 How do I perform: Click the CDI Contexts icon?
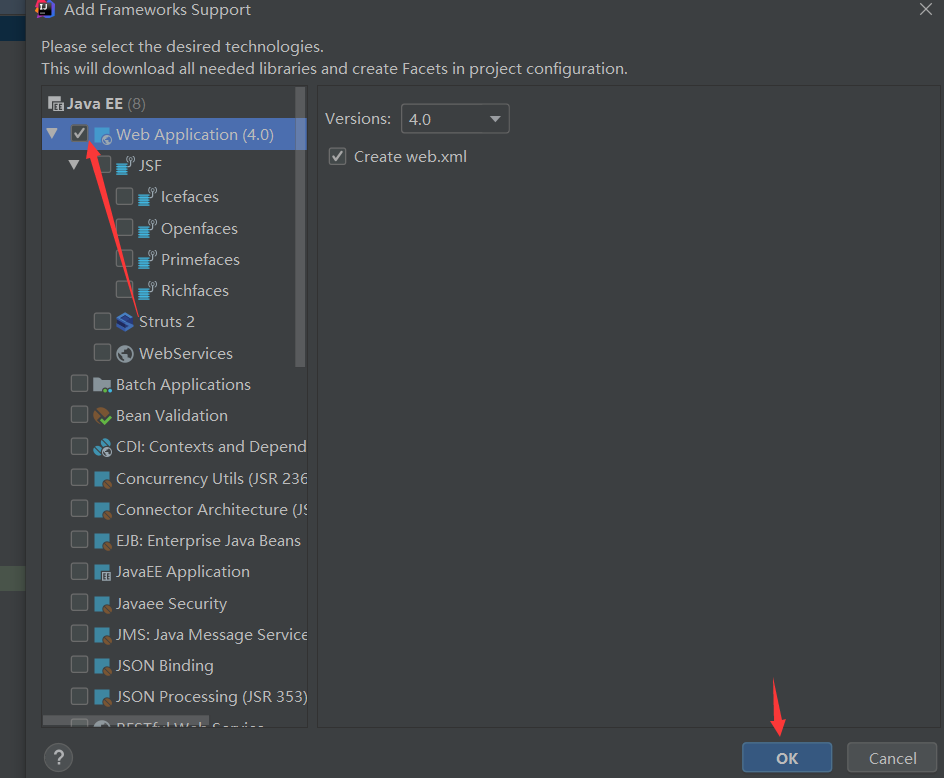(x=102, y=447)
